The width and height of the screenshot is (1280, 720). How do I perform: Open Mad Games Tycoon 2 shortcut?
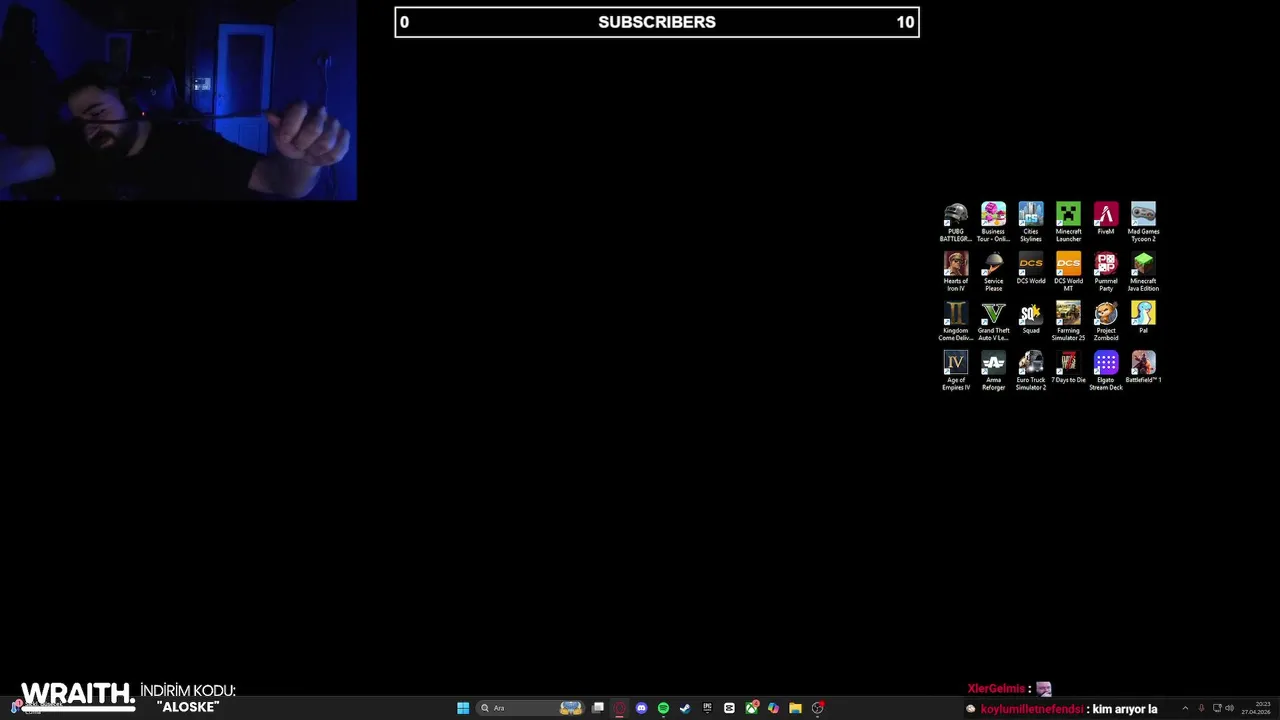[x=1143, y=222]
